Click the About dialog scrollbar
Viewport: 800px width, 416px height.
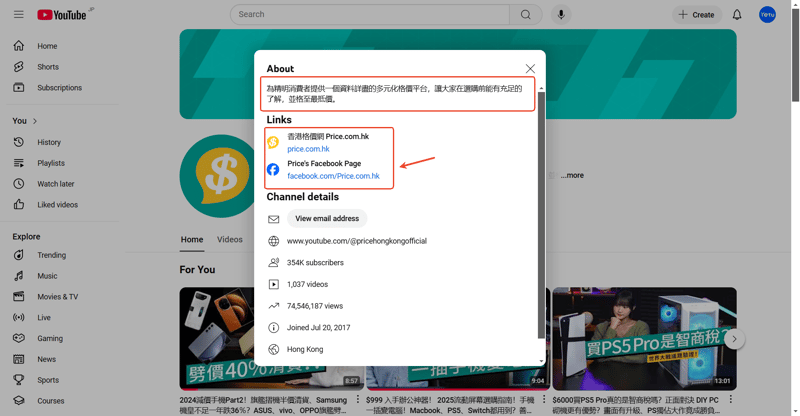tap(541, 214)
